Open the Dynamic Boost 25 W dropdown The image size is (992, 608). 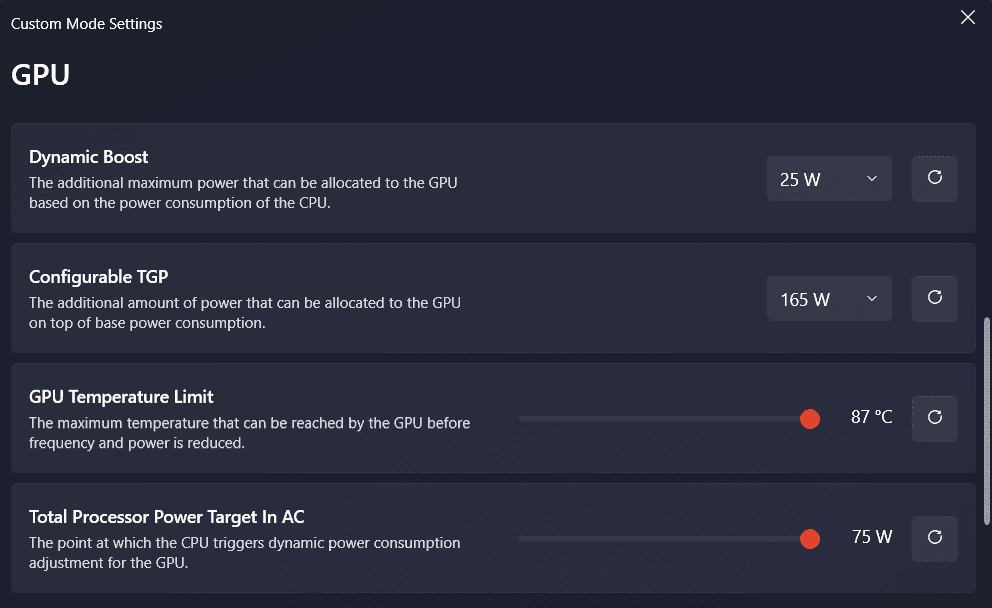tap(828, 179)
